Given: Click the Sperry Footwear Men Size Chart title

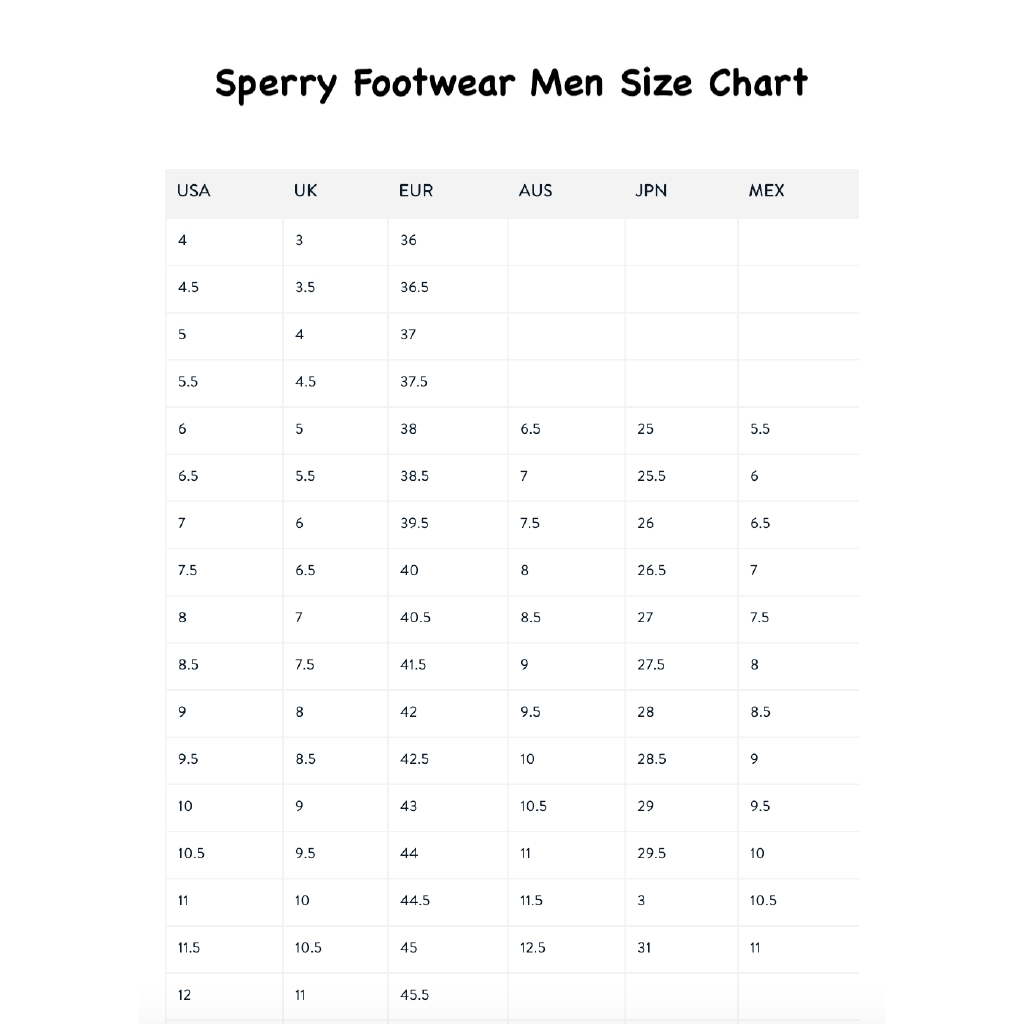Looking at the screenshot, I should click(511, 84).
